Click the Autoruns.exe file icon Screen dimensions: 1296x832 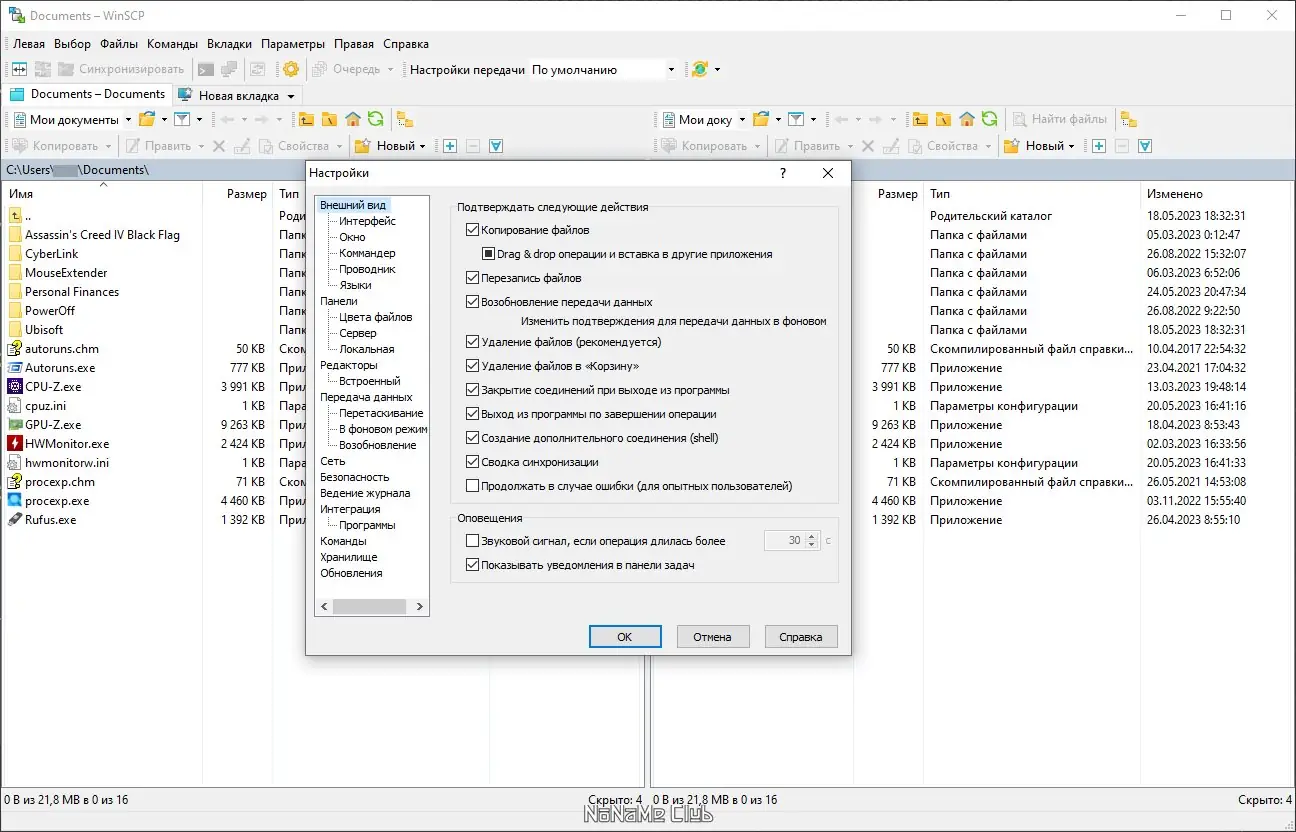[x=15, y=368]
